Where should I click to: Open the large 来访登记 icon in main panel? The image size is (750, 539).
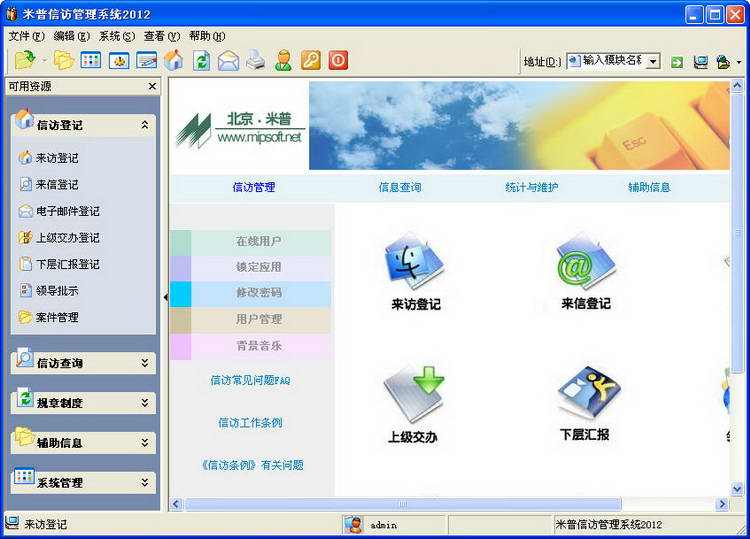[415, 271]
